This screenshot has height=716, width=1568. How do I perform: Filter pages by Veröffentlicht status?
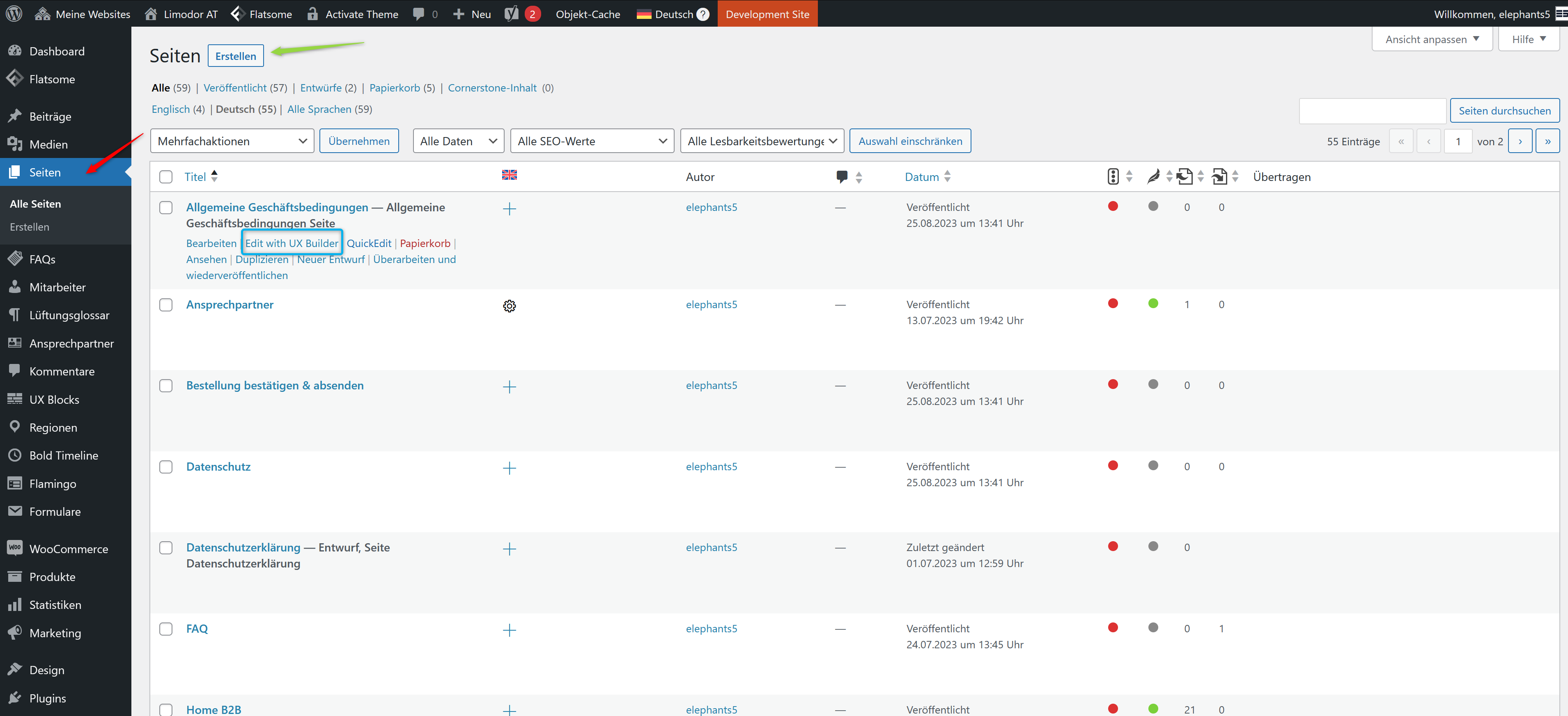(235, 87)
